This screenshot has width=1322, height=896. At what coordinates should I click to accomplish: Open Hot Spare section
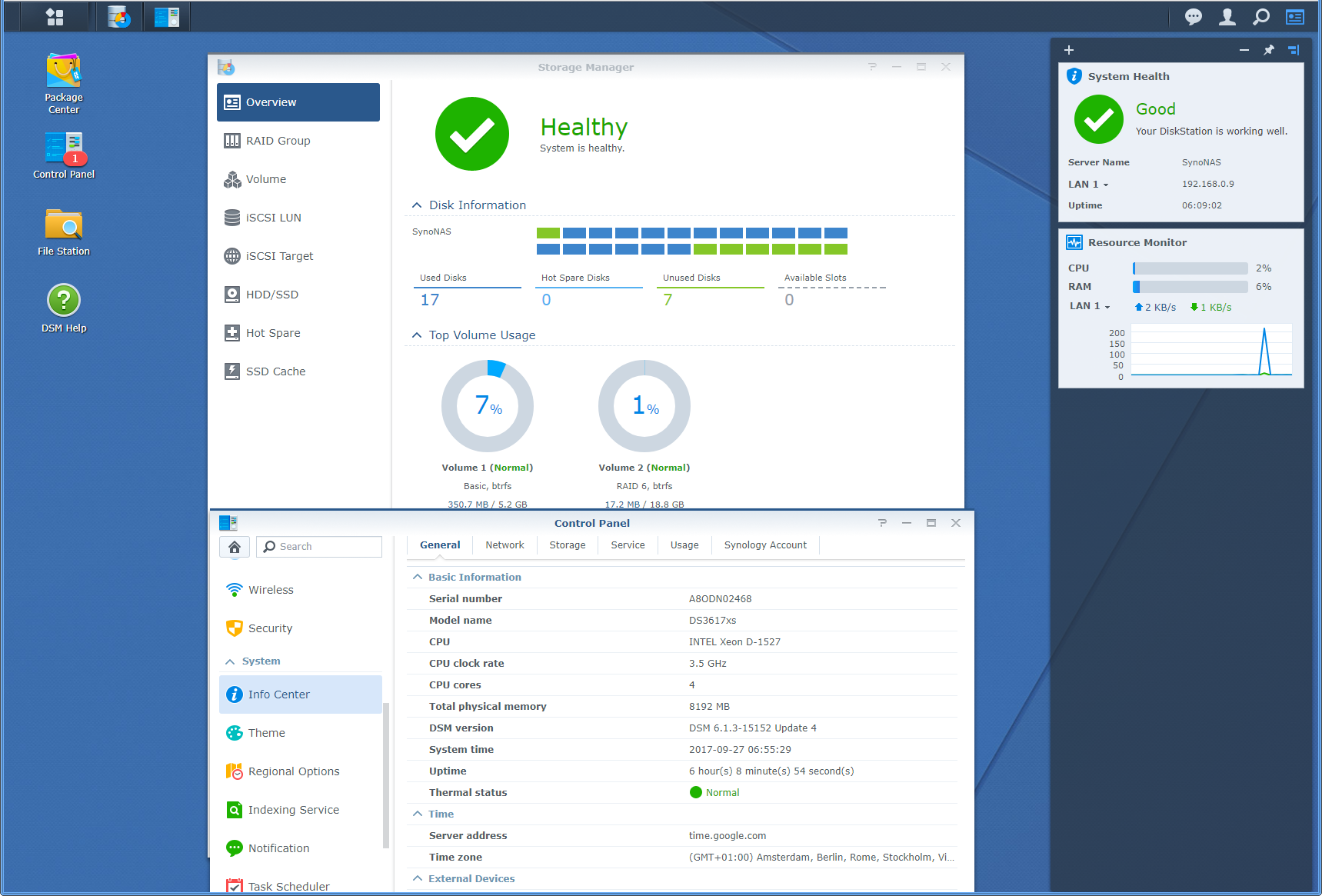pyautogui.click(x=298, y=333)
